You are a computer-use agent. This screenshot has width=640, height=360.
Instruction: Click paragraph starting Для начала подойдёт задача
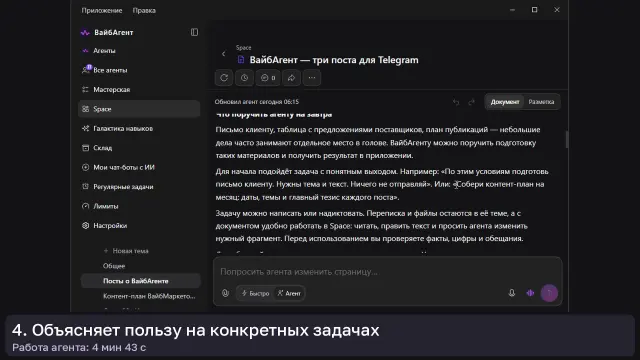382,184
